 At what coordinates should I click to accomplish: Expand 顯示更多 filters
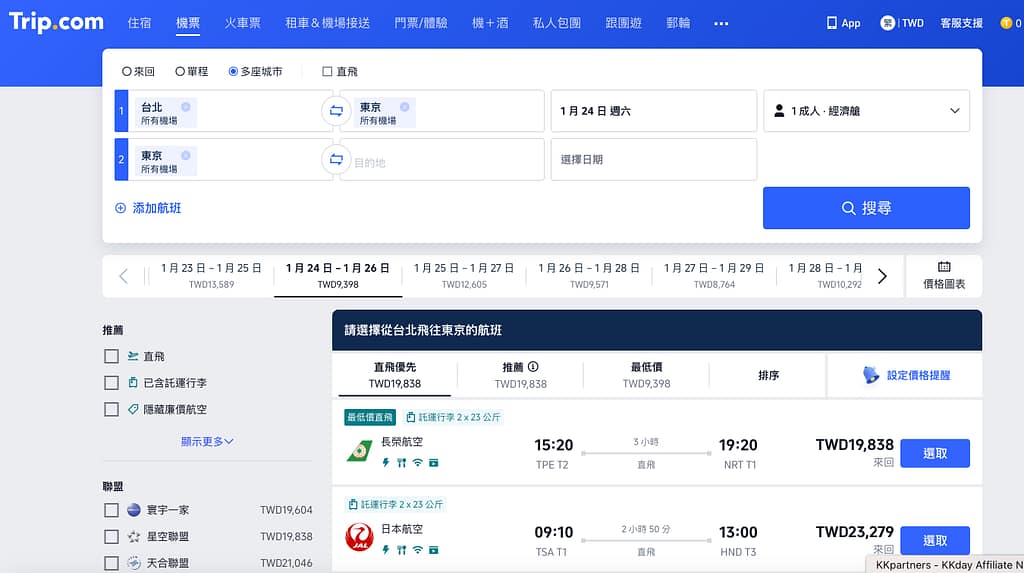(207, 442)
